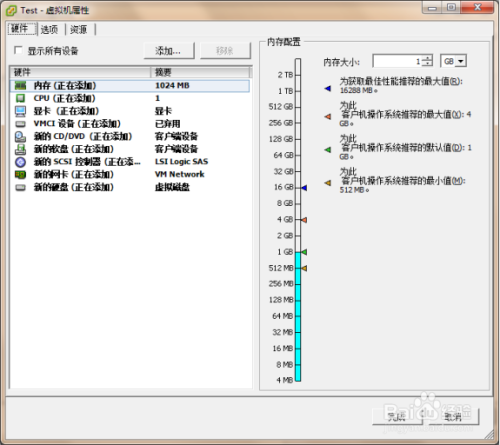Click the 16 GB blue marker on the slider

click(304, 188)
